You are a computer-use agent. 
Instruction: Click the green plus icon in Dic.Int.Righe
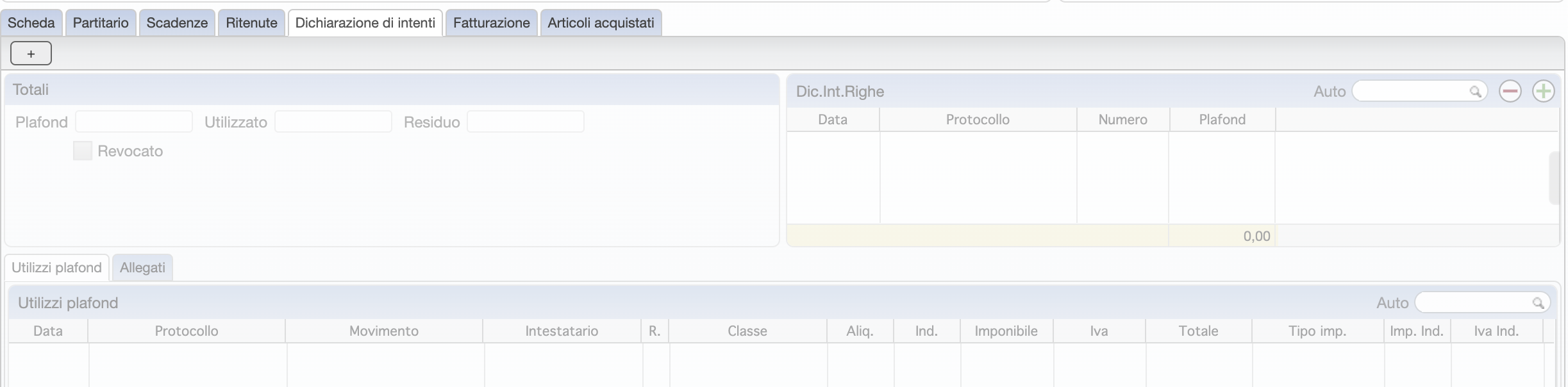pos(1544,91)
